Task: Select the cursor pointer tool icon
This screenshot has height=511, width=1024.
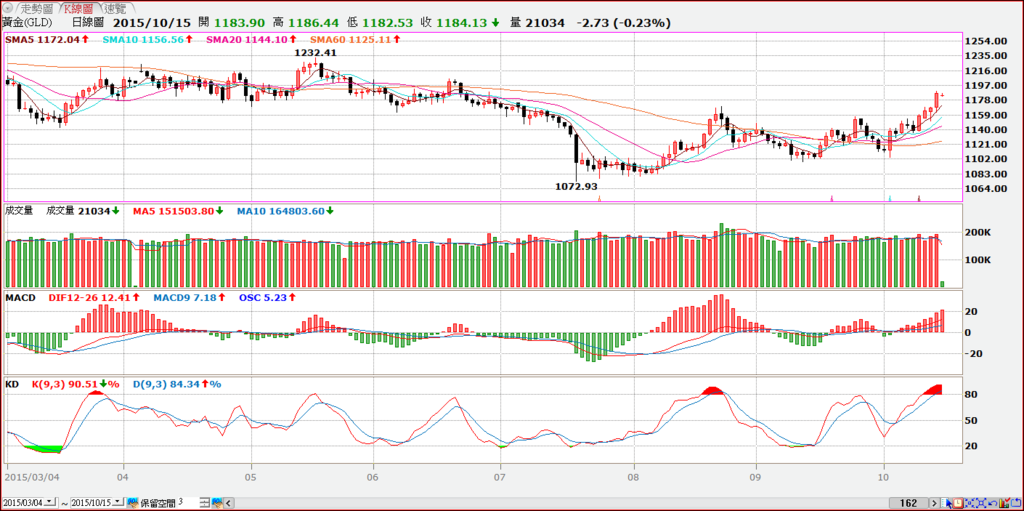Action: [946, 503]
